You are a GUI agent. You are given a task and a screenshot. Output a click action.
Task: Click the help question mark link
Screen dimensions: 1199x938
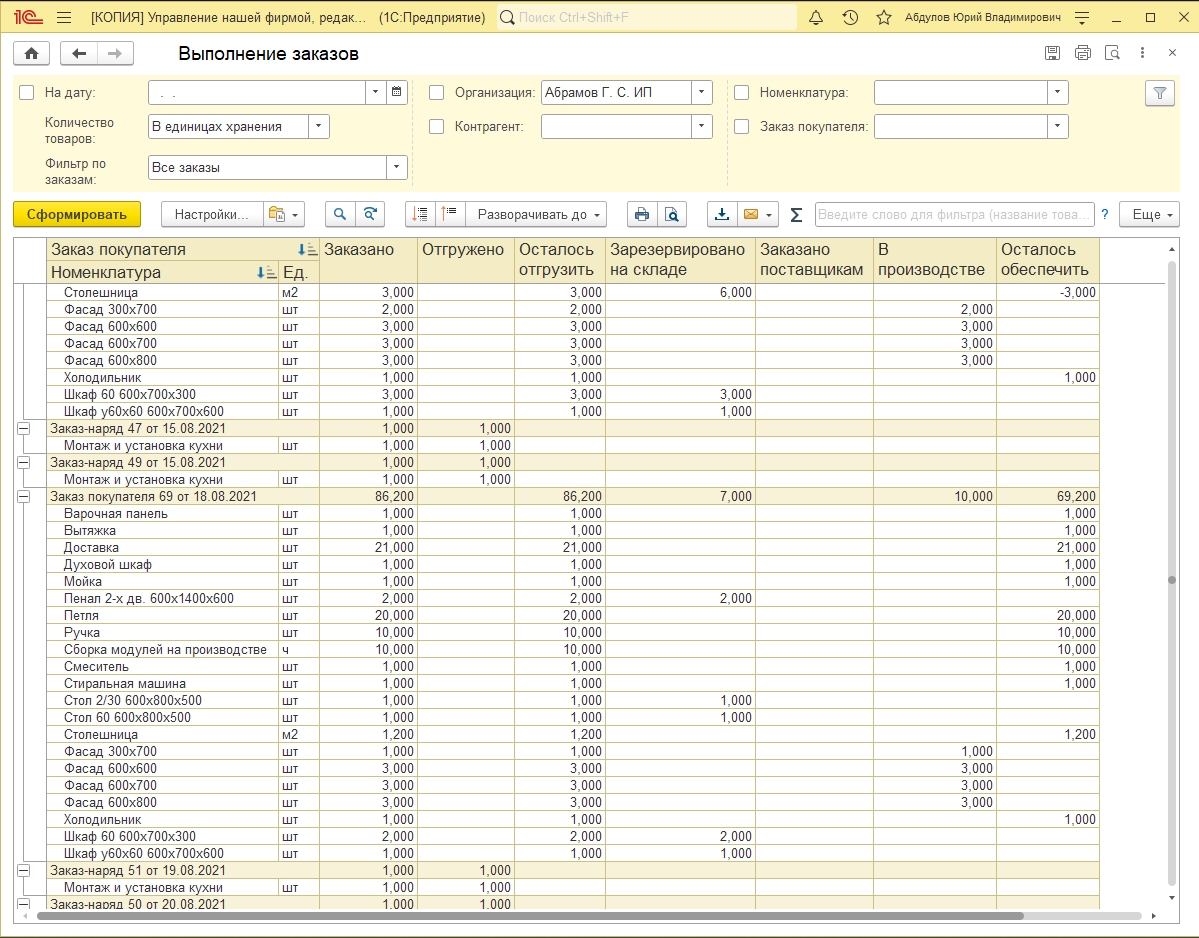(1105, 215)
